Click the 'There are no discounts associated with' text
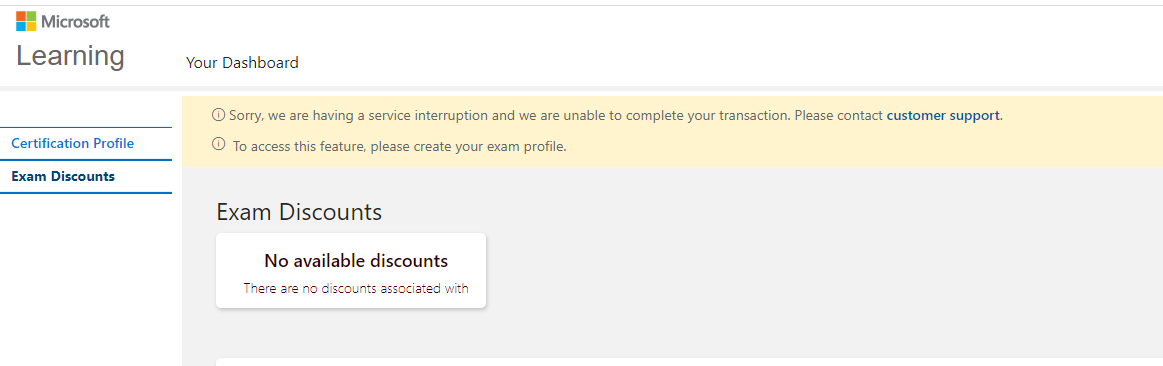 coord(356,289)
